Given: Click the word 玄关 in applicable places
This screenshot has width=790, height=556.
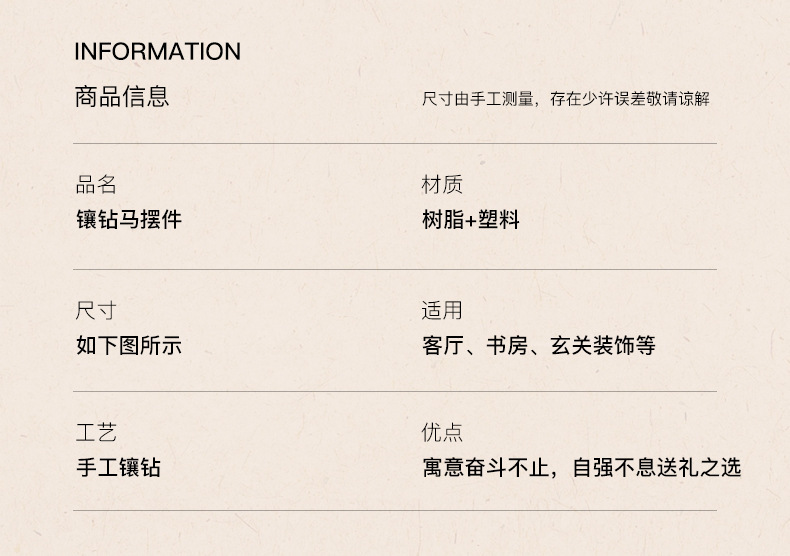Looking at the screenshot, I should coord(571,345).
